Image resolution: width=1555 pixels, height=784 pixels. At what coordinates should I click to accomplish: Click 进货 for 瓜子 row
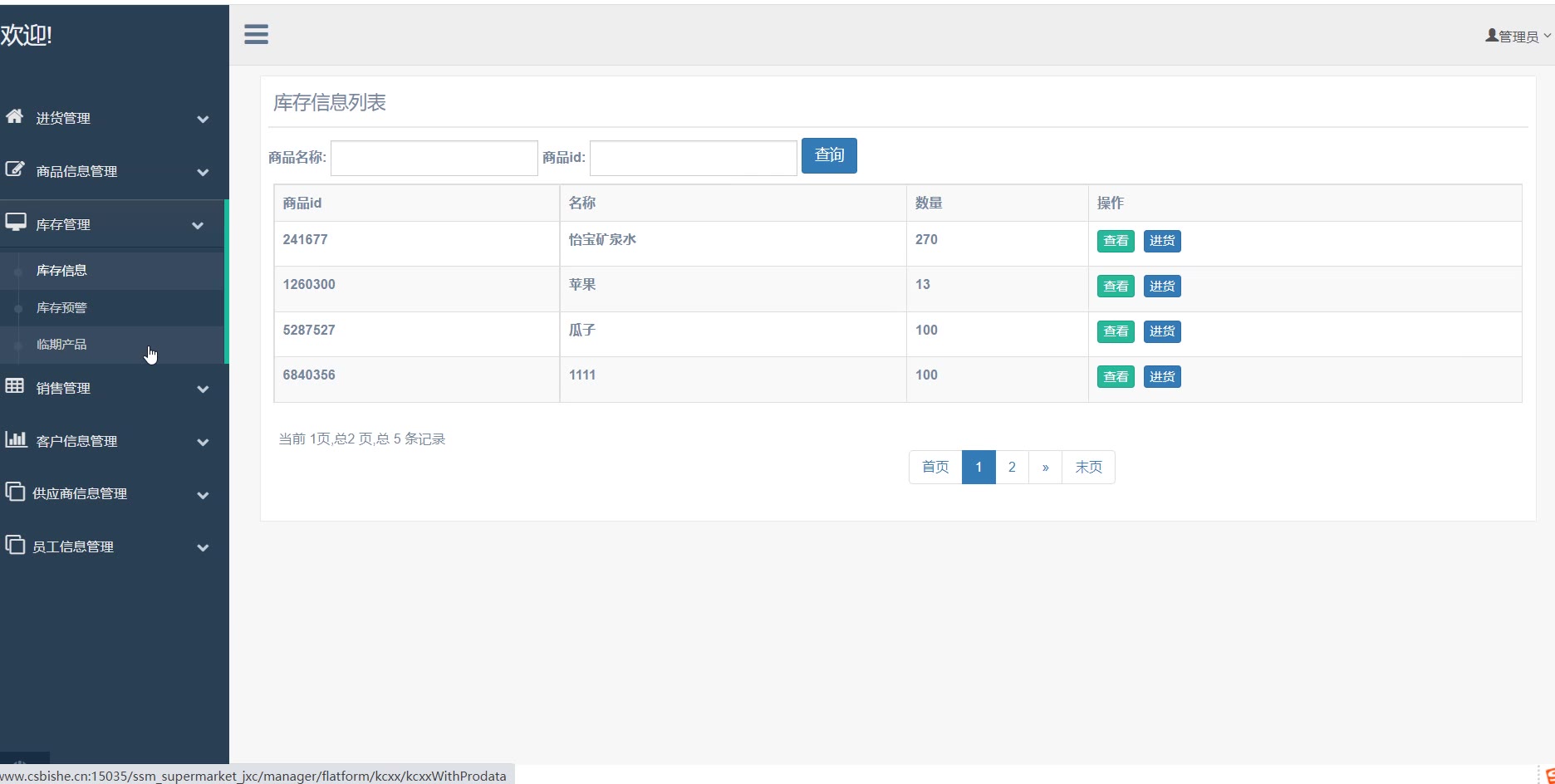click(1162, 331)
